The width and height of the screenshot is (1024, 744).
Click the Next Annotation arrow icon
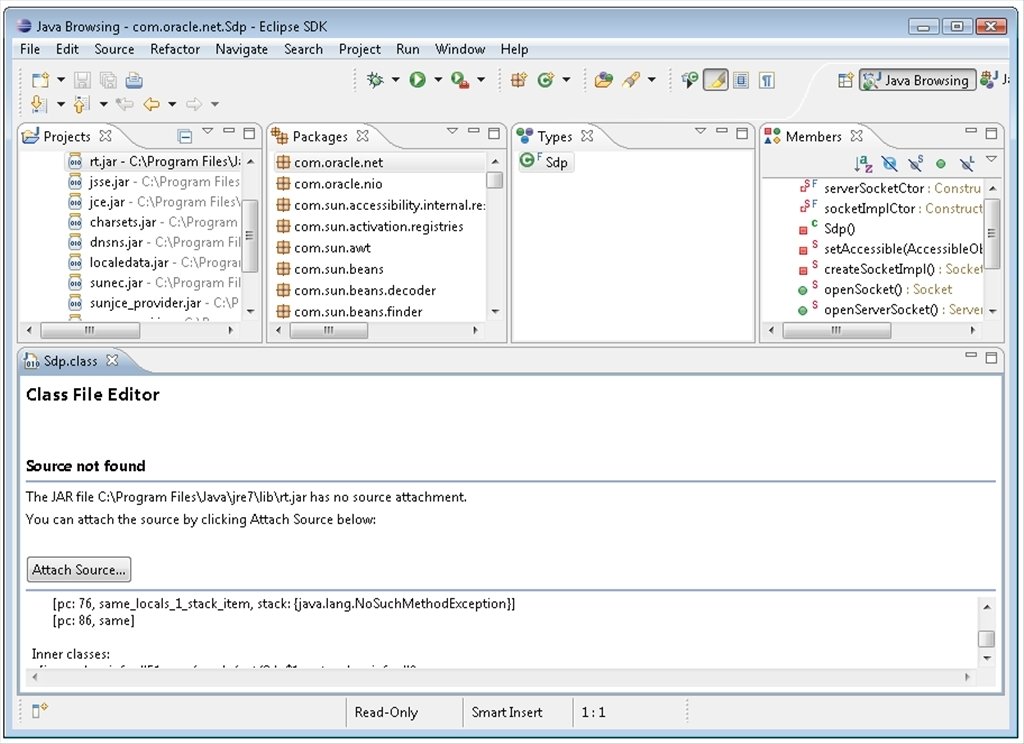[x=39, y=104]
